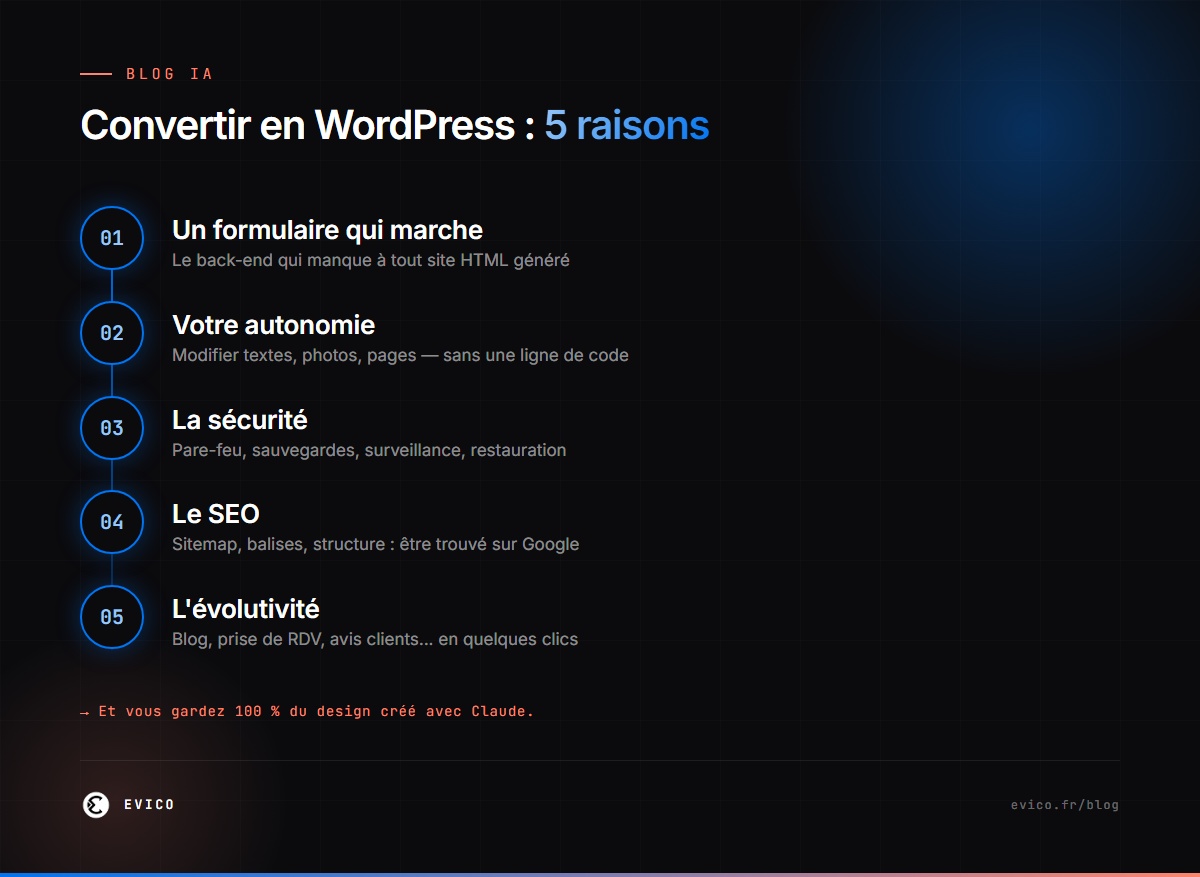The image size is (1200, 877).
Task: Select the title 'Le SEO'
Action: [x=216, y=514]
